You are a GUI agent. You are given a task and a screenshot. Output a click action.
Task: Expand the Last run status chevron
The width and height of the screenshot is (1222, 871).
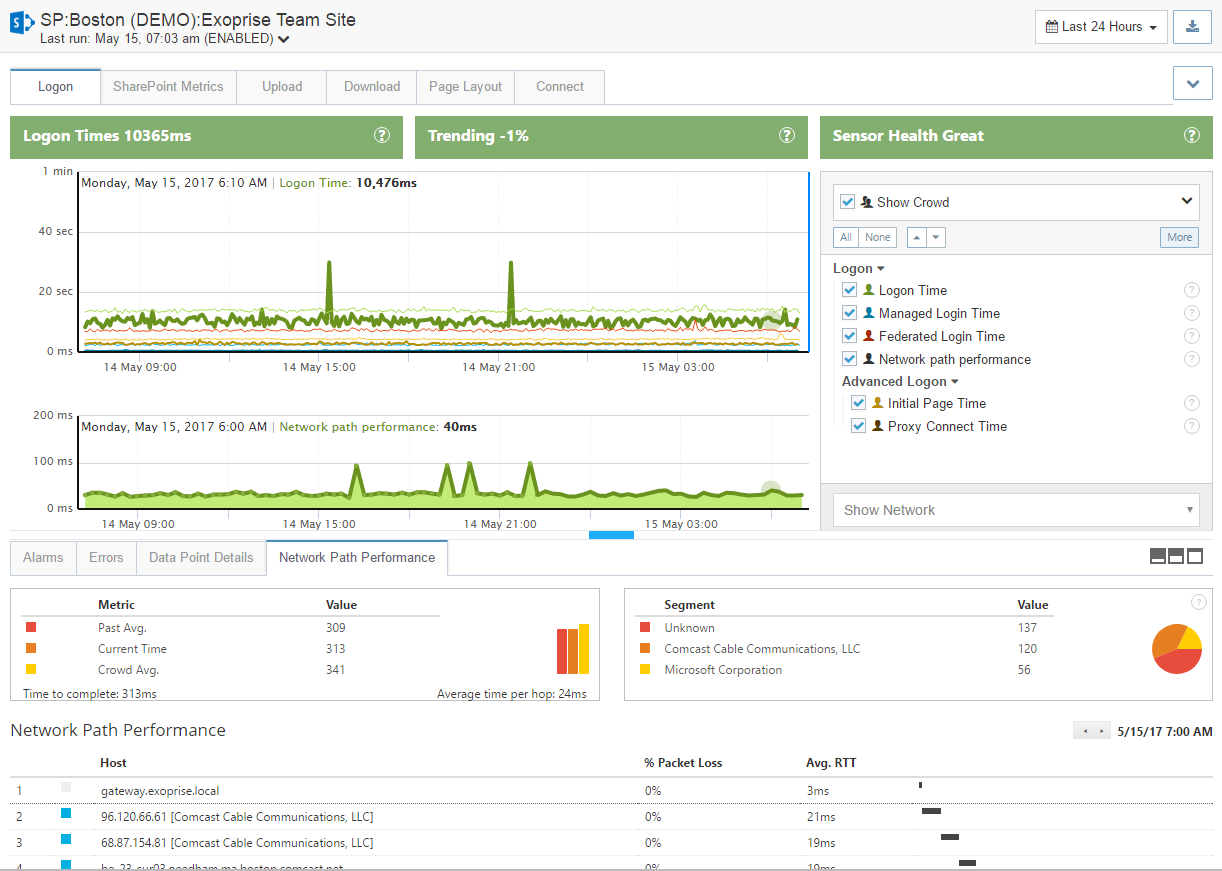click(x=284, y=40)
